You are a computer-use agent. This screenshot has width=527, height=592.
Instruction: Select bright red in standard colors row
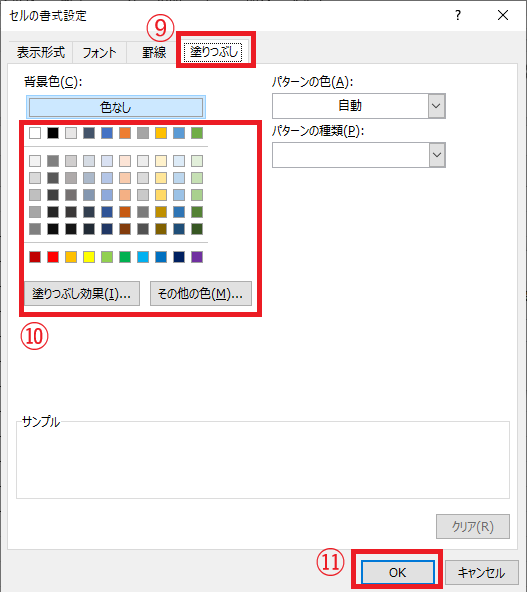53,257
